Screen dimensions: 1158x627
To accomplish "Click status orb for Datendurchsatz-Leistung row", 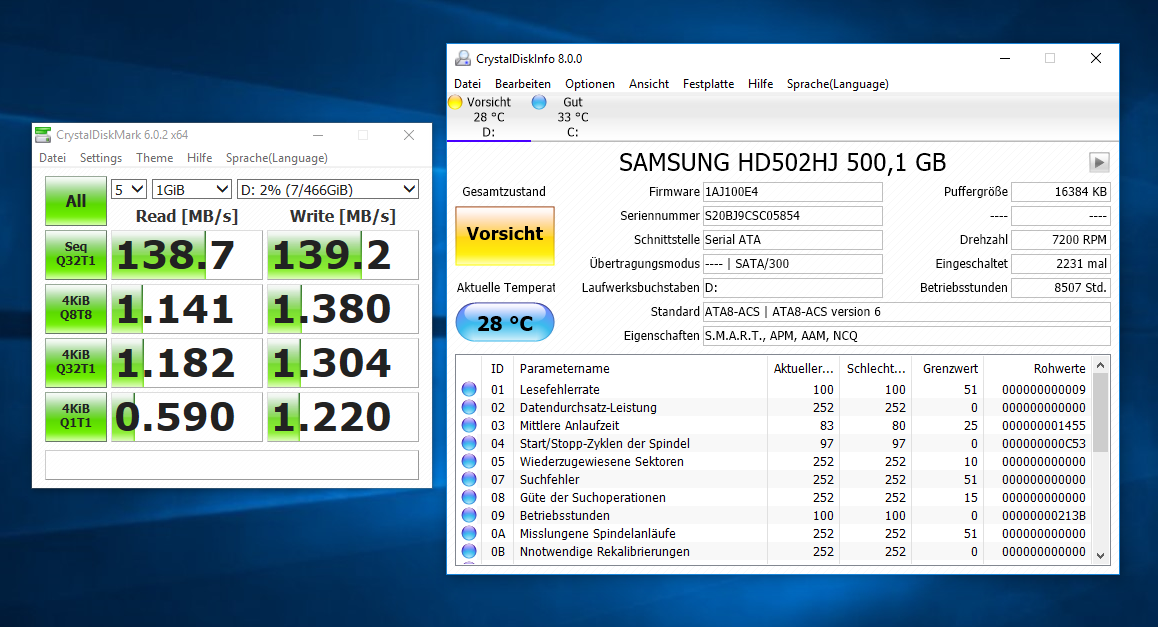I will click(x=469, y=407).
